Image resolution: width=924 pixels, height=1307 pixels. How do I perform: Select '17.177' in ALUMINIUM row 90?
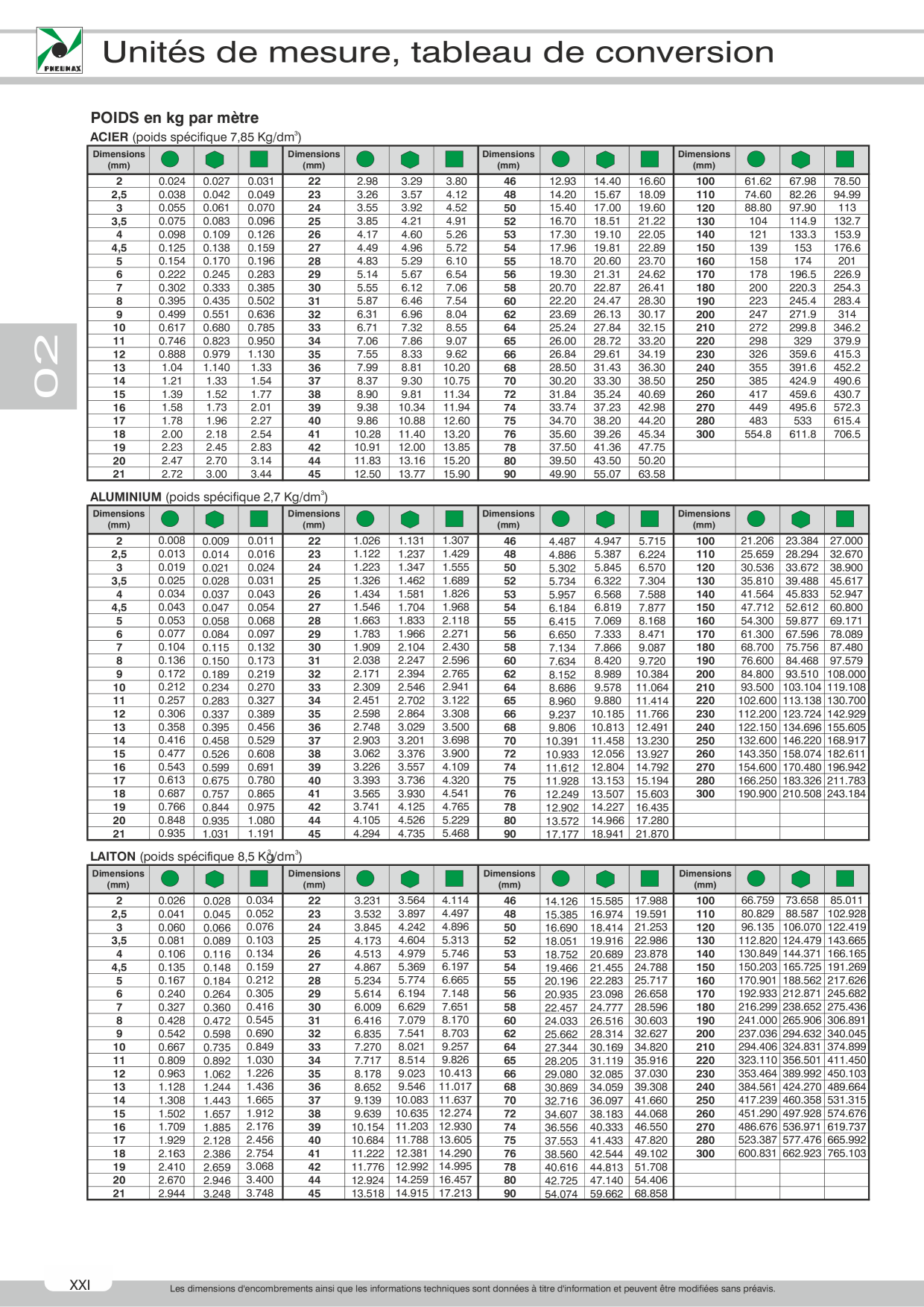pos(563,835)
